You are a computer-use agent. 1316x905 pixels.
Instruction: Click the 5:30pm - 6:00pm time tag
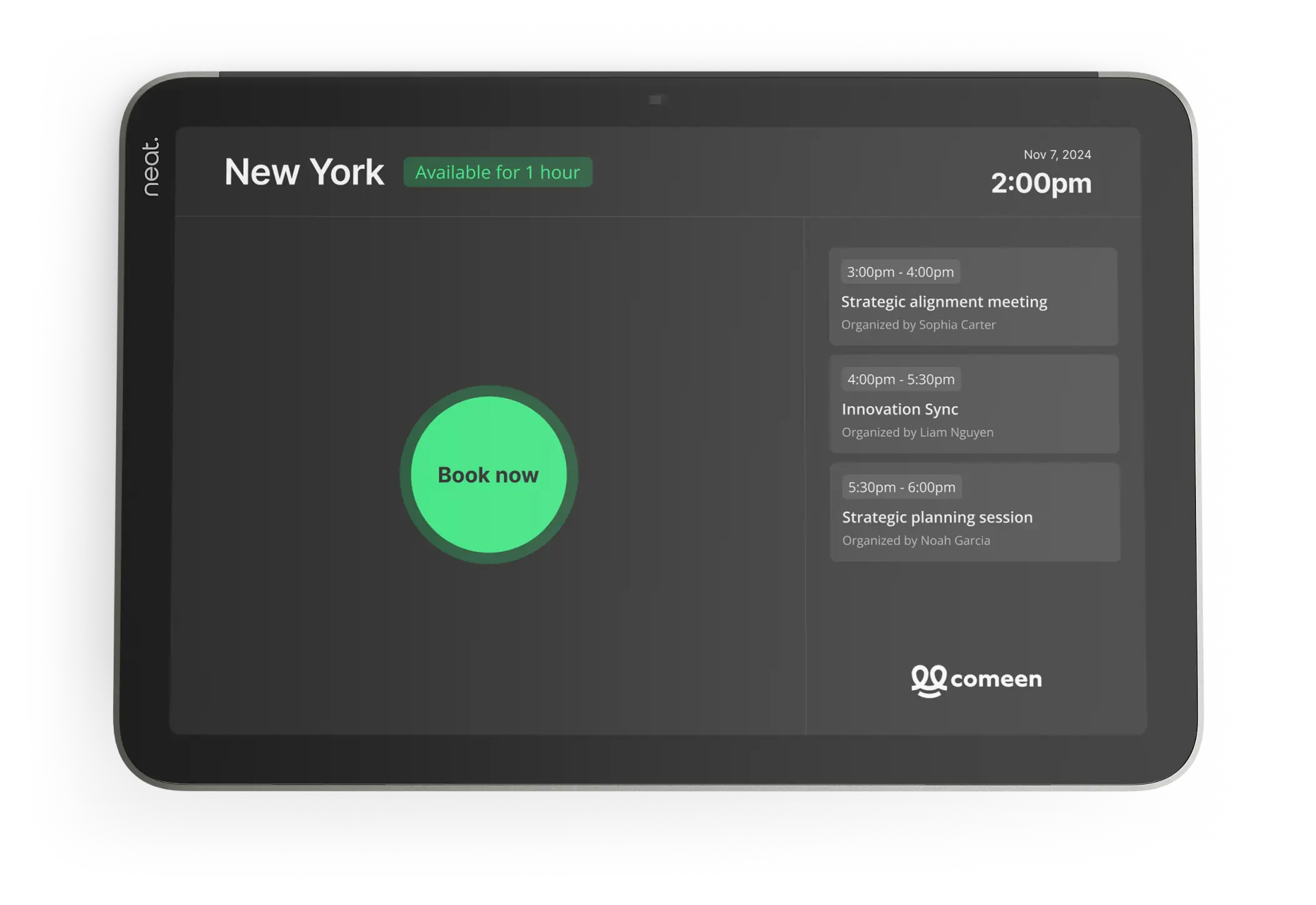point(901,487)
